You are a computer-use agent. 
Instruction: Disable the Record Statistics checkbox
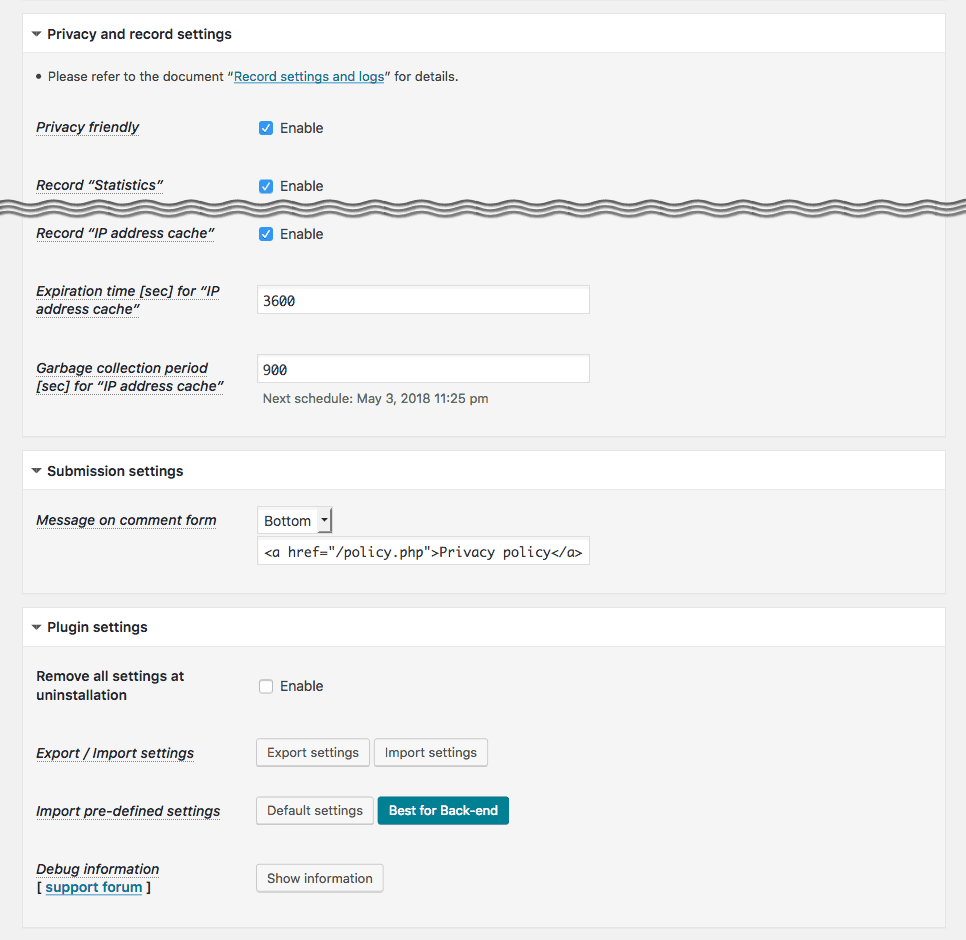266,186
